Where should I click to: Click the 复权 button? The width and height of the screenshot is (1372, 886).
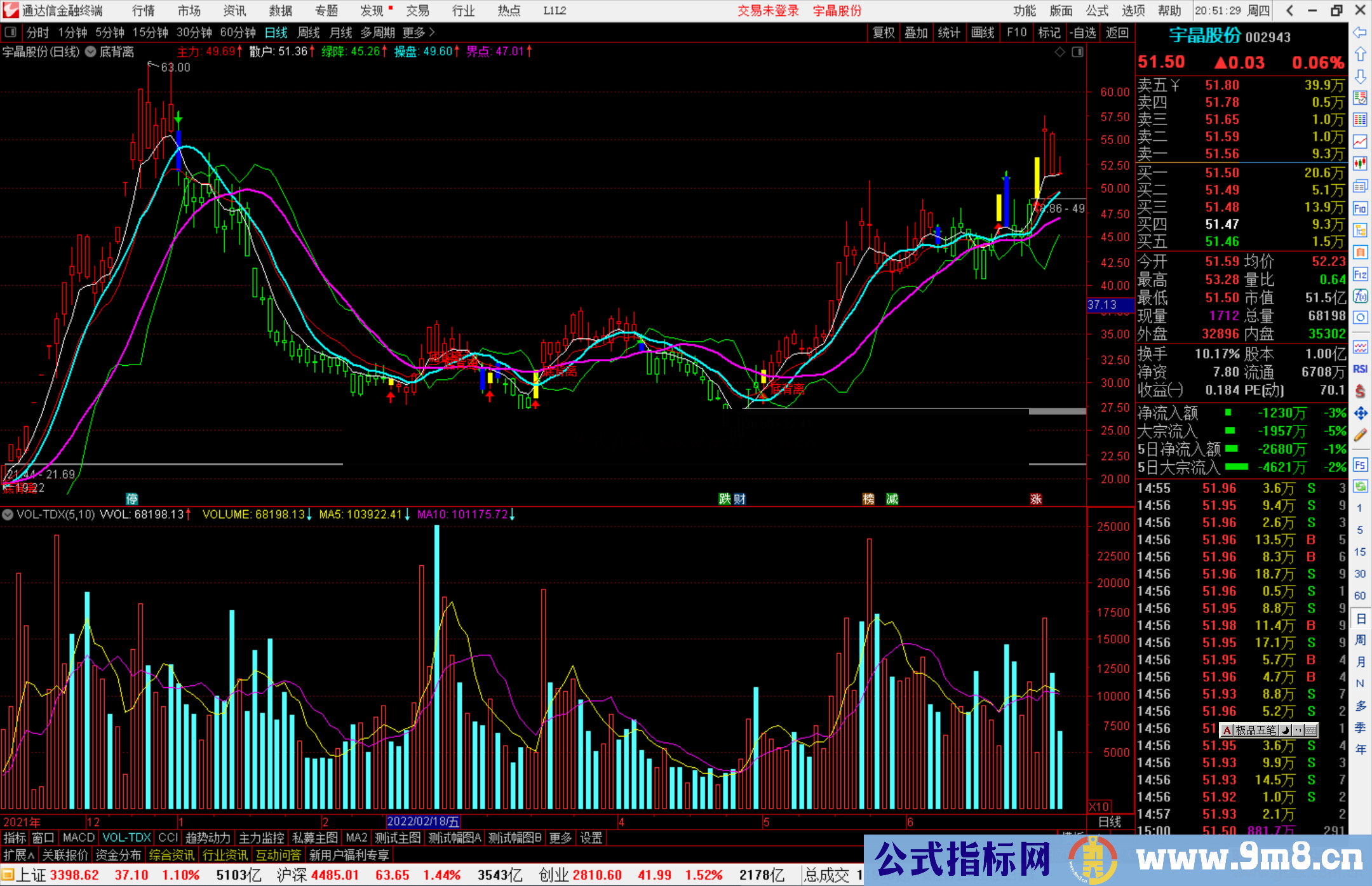pos(884,32)
